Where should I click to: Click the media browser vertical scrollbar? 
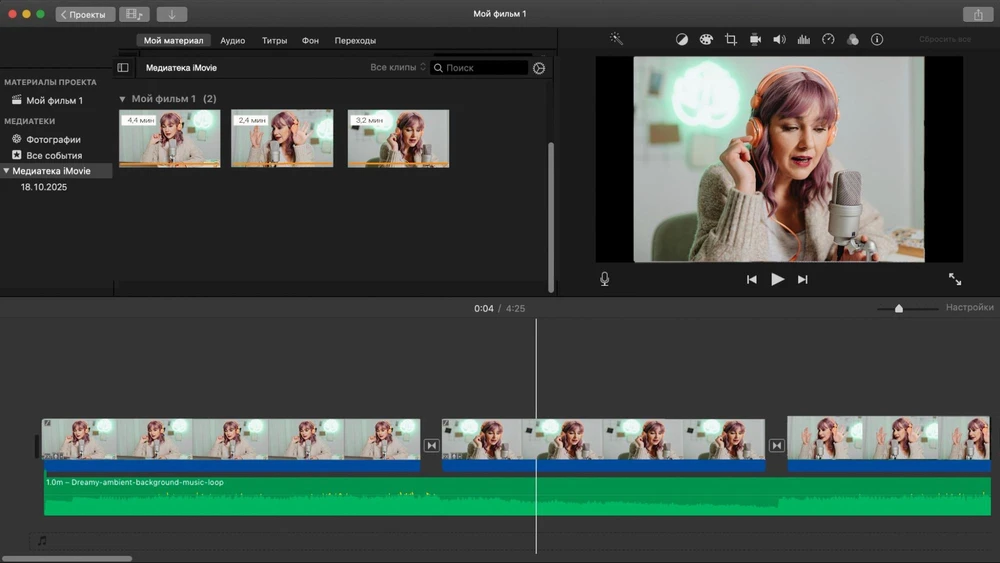click(x=551, y=217)
